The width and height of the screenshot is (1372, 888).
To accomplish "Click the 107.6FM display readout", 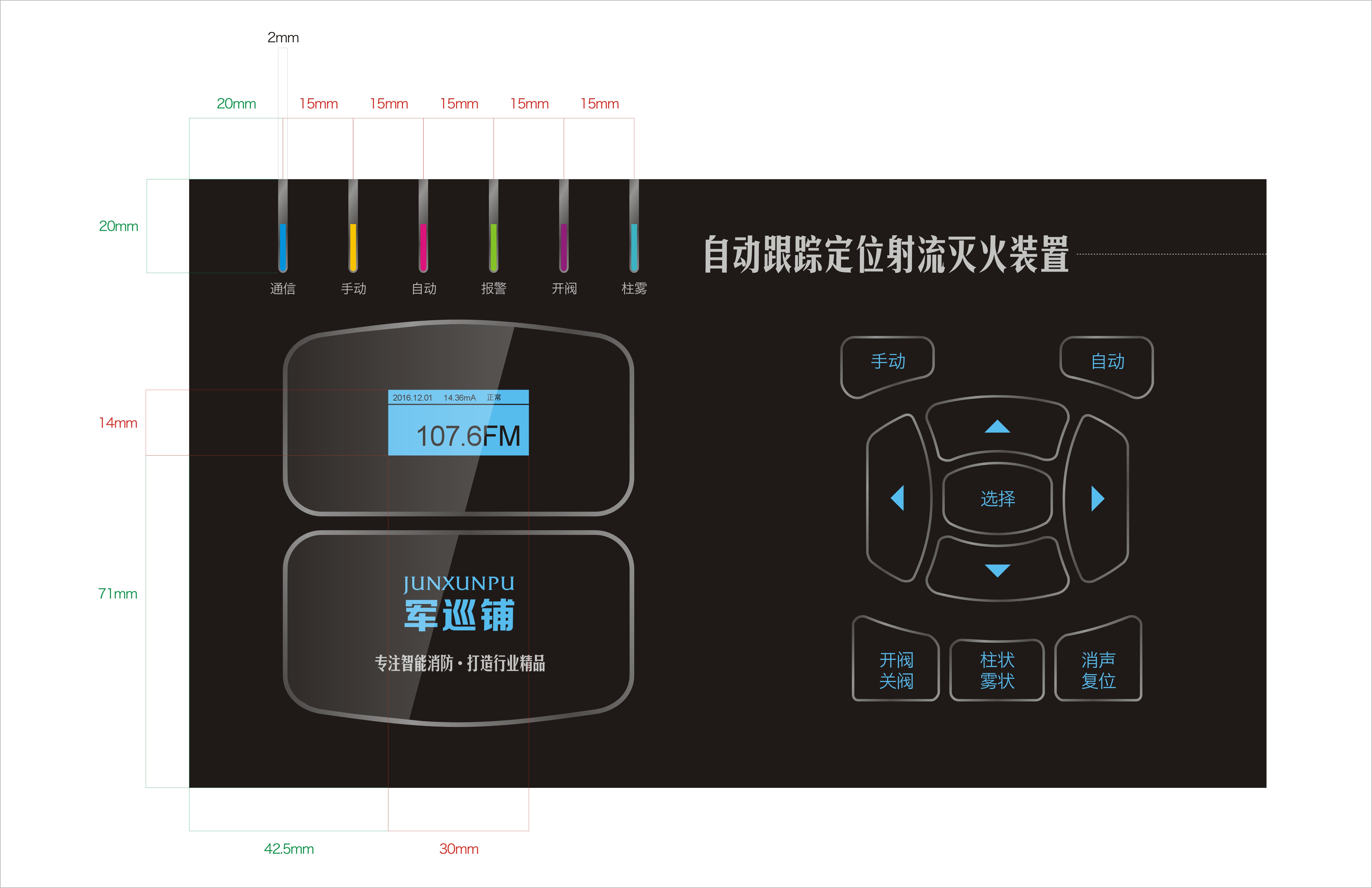I will click(468, 436).
